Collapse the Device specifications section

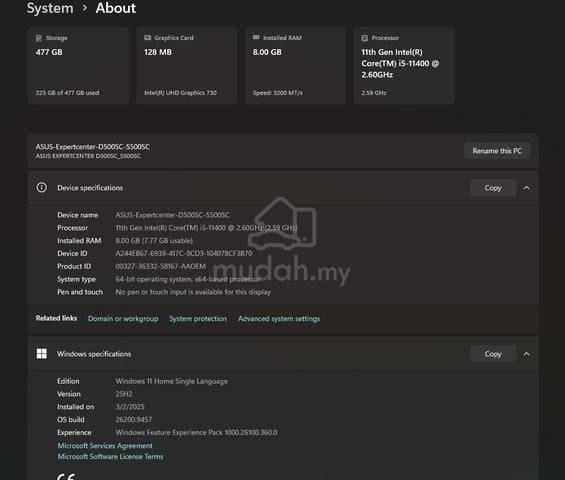pyautogui.click(x=526, y=188)
